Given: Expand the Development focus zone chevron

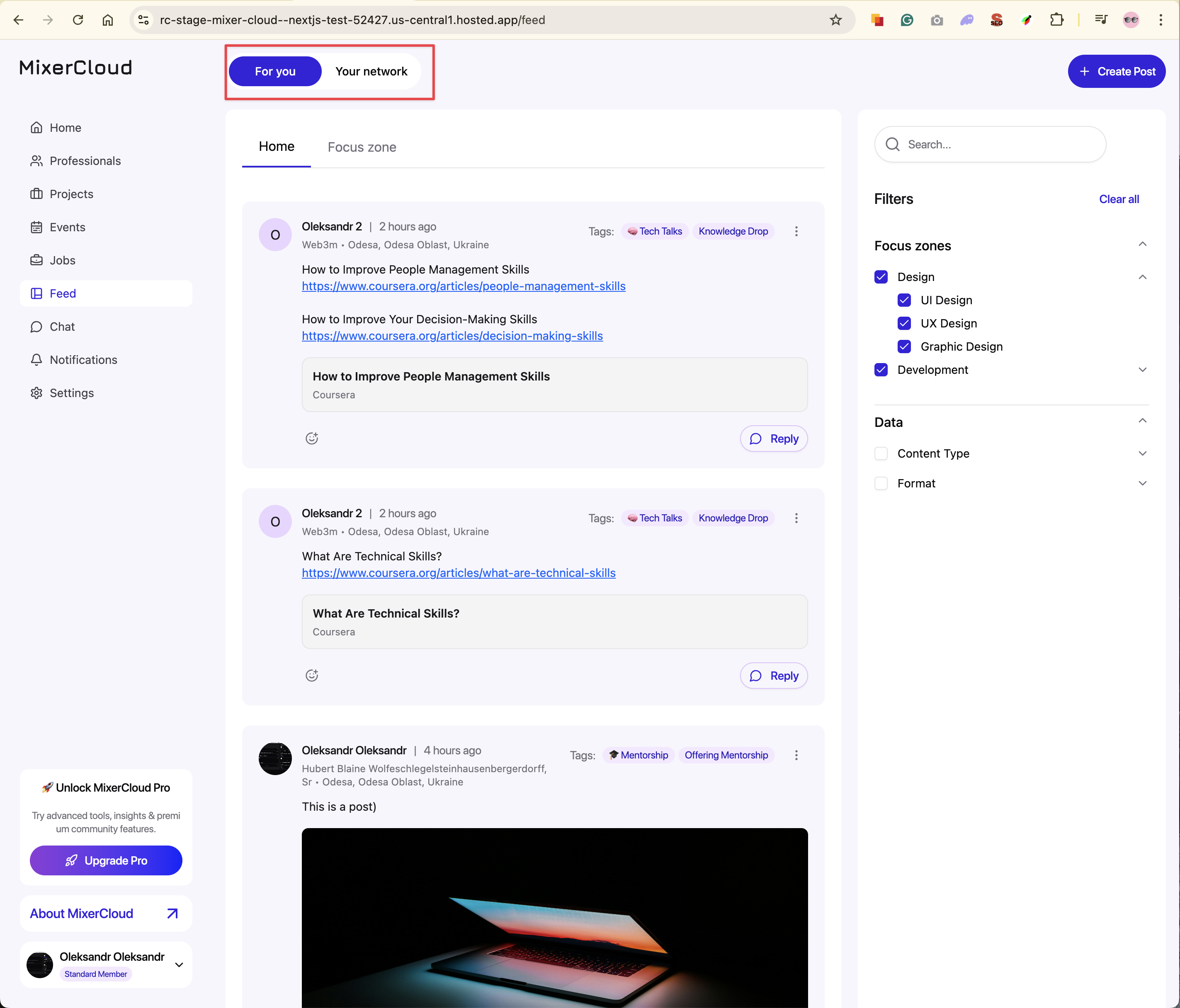Looking at the screenshot, I should (x=1142, y=370).
